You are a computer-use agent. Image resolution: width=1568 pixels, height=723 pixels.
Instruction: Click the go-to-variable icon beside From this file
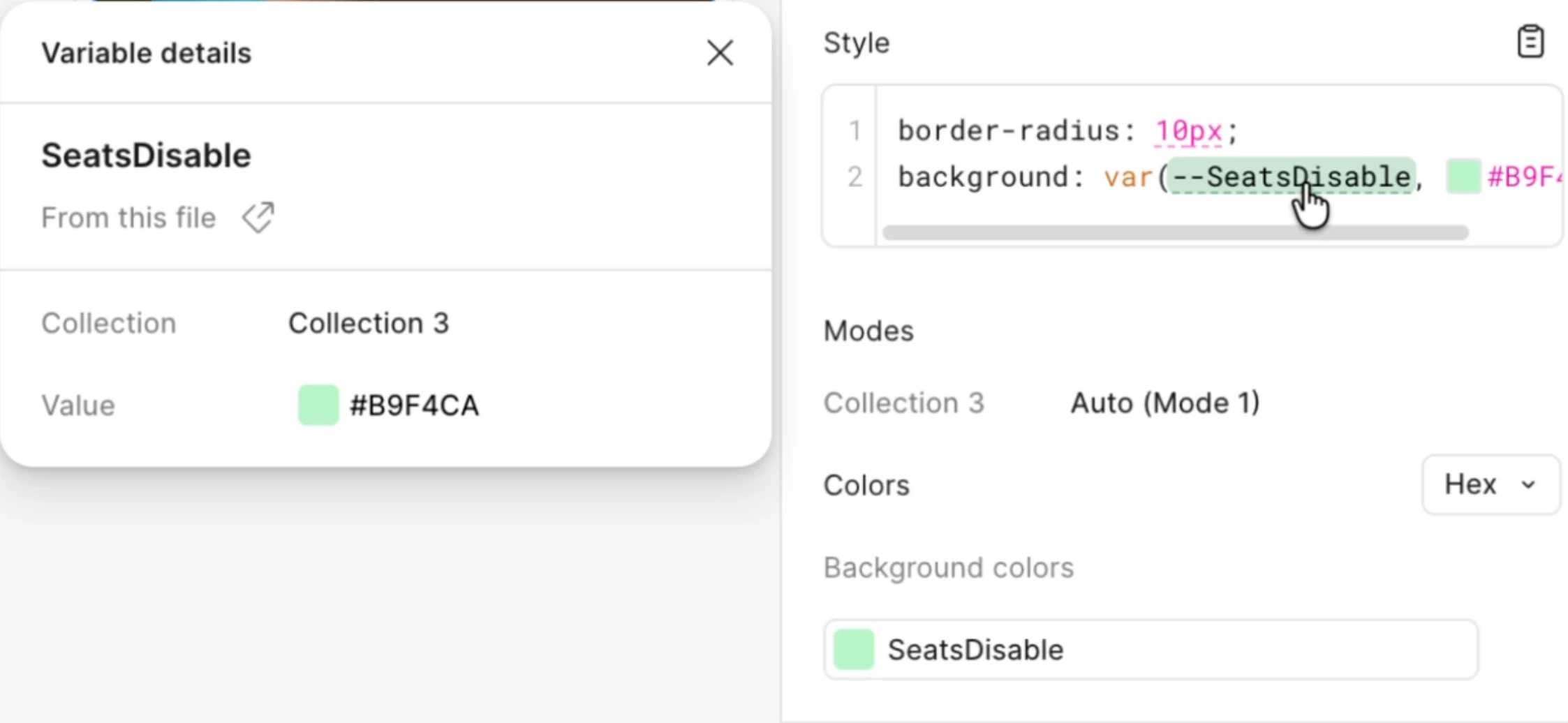(258, 218)
